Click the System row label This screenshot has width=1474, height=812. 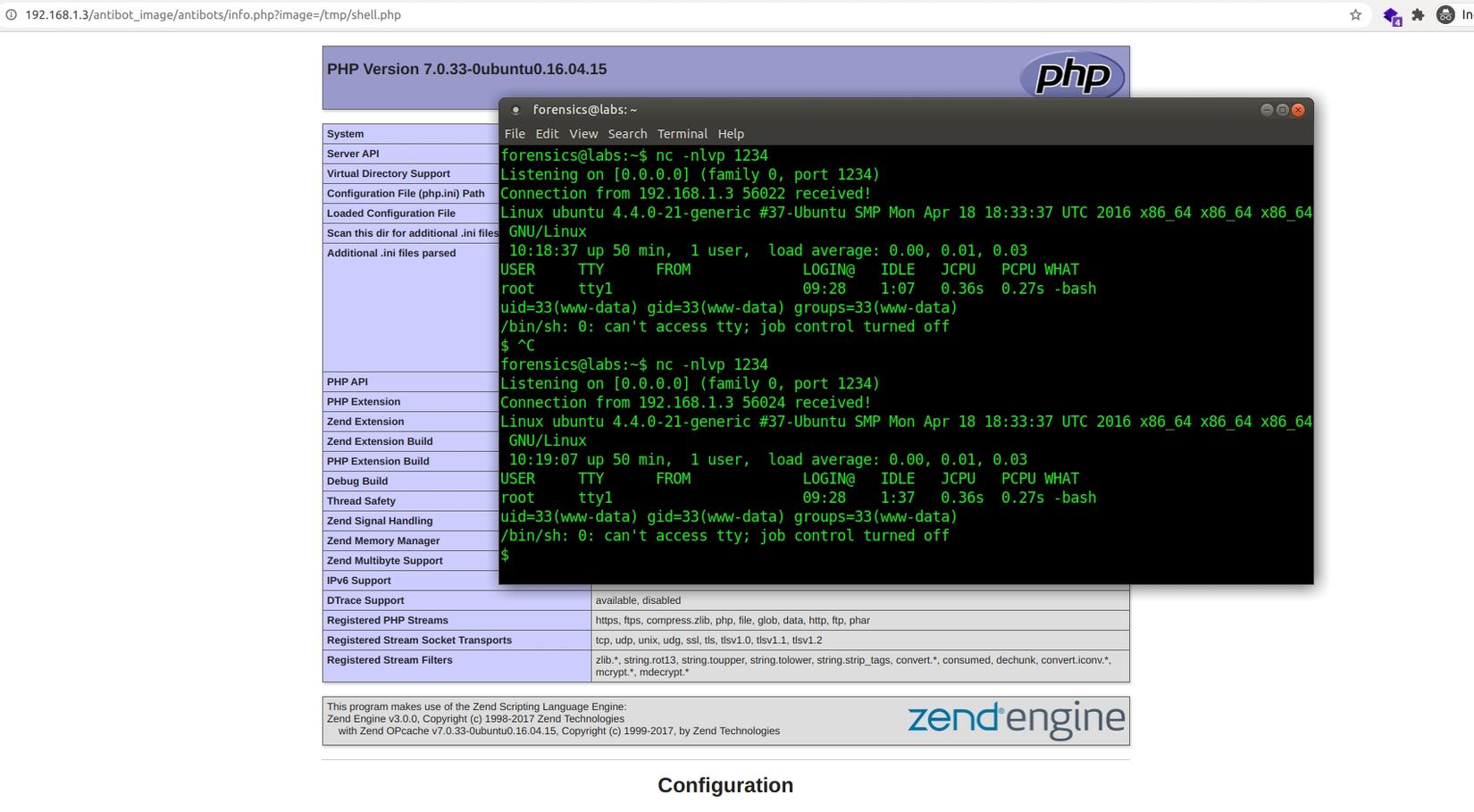[345, 134]
